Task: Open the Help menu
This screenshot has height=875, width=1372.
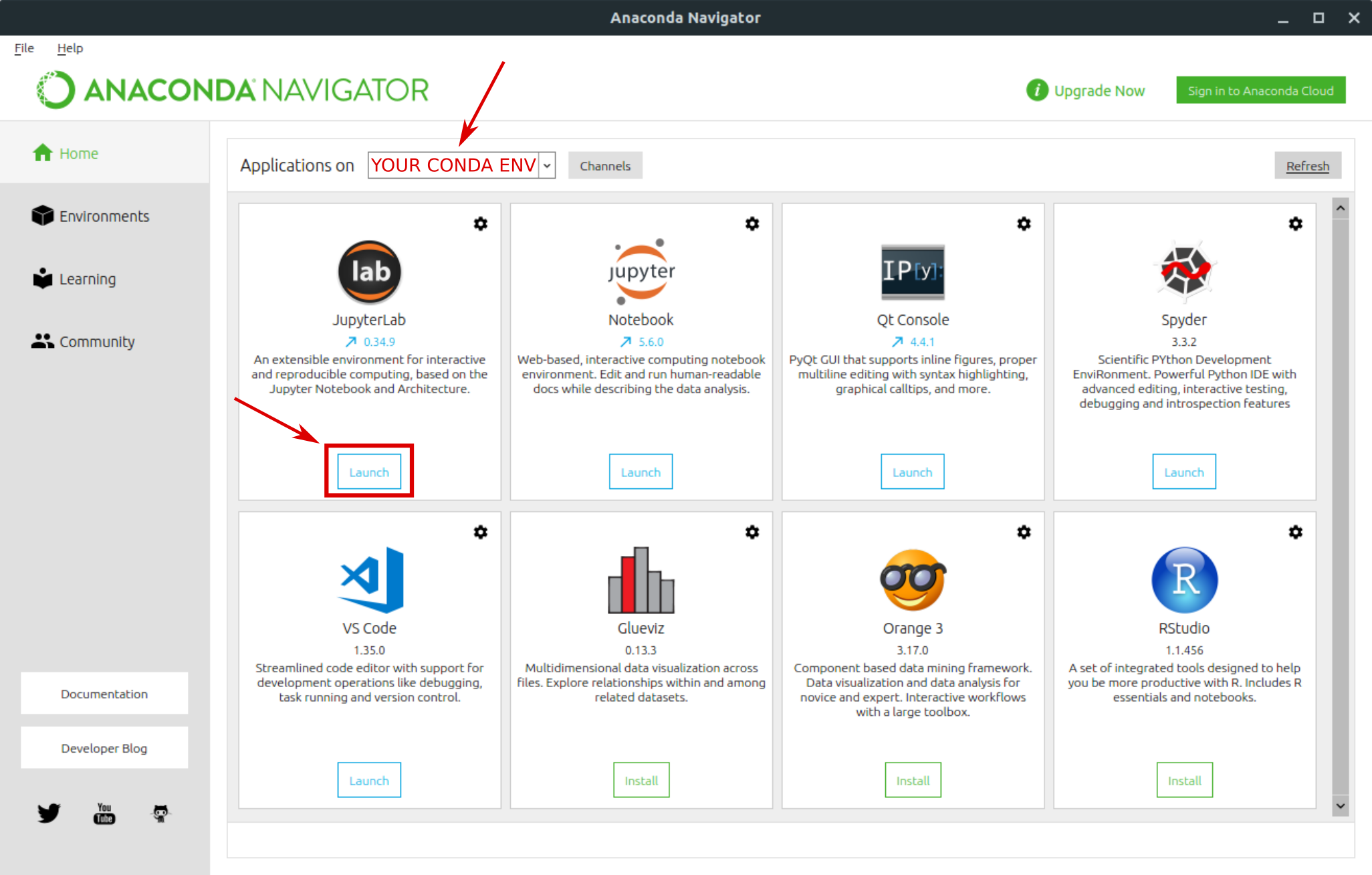Action: [x=70, y=48]
